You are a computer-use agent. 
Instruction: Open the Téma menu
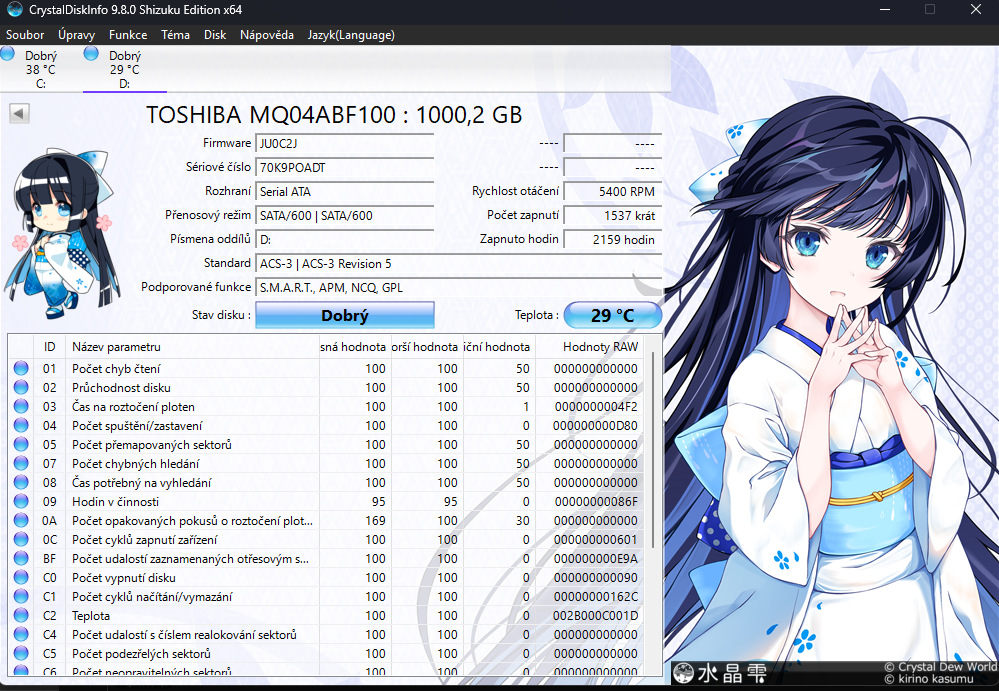pos(175,34)
